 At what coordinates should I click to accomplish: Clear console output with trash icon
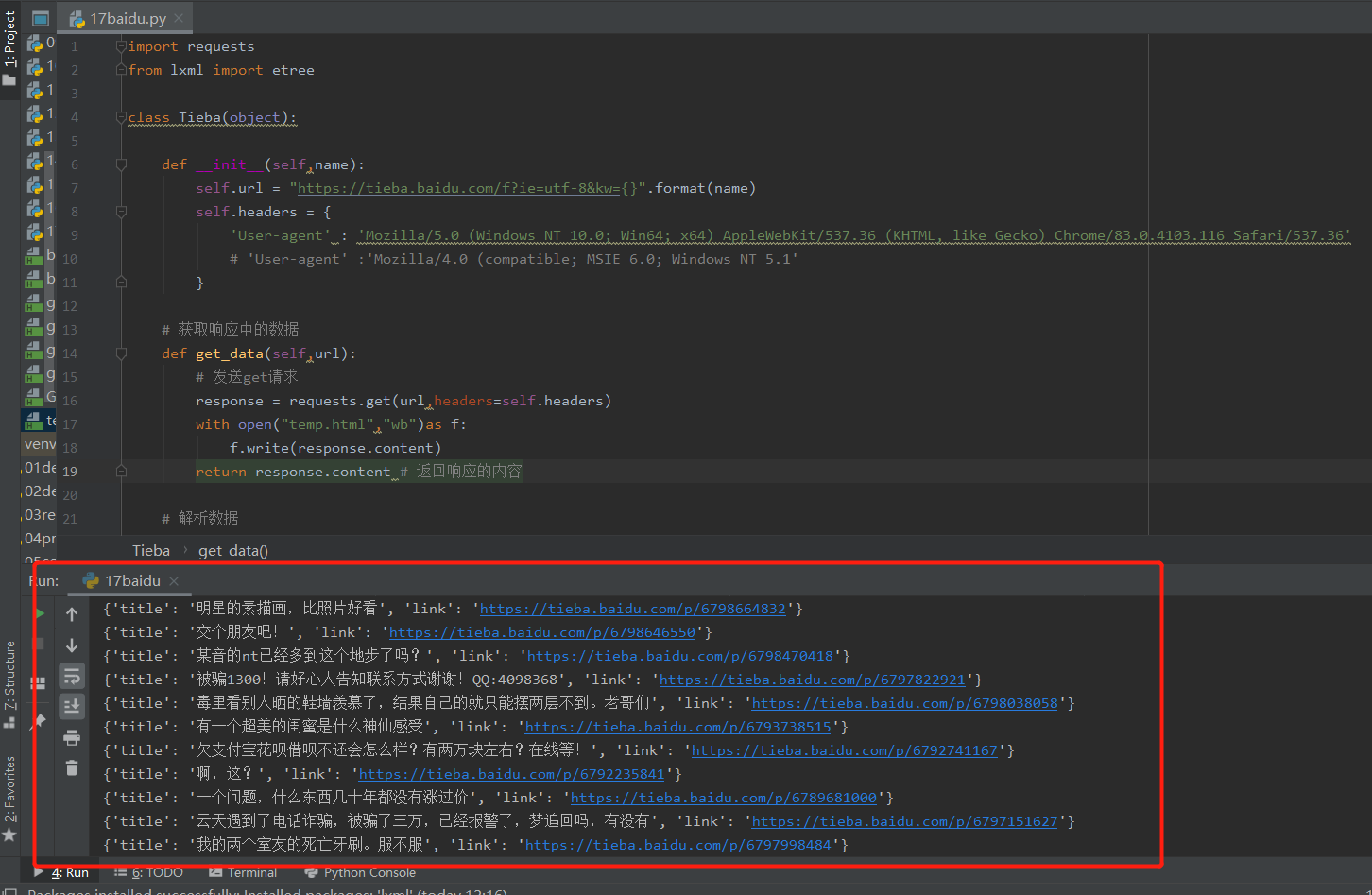point(72,768)
